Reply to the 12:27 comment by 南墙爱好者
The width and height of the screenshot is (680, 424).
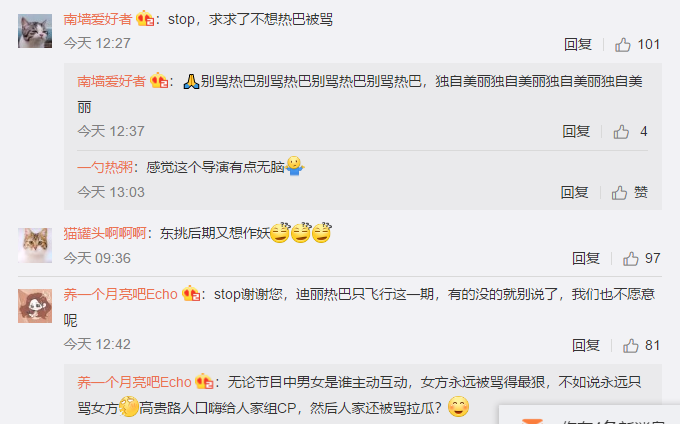click(x=578, y=44)
